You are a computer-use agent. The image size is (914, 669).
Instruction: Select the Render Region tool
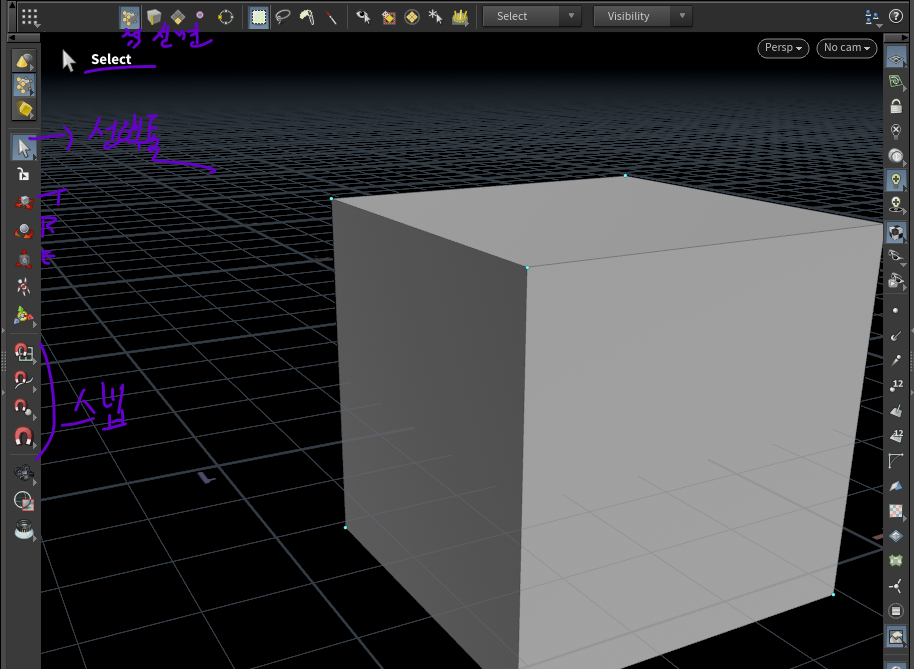click(23, 501)
